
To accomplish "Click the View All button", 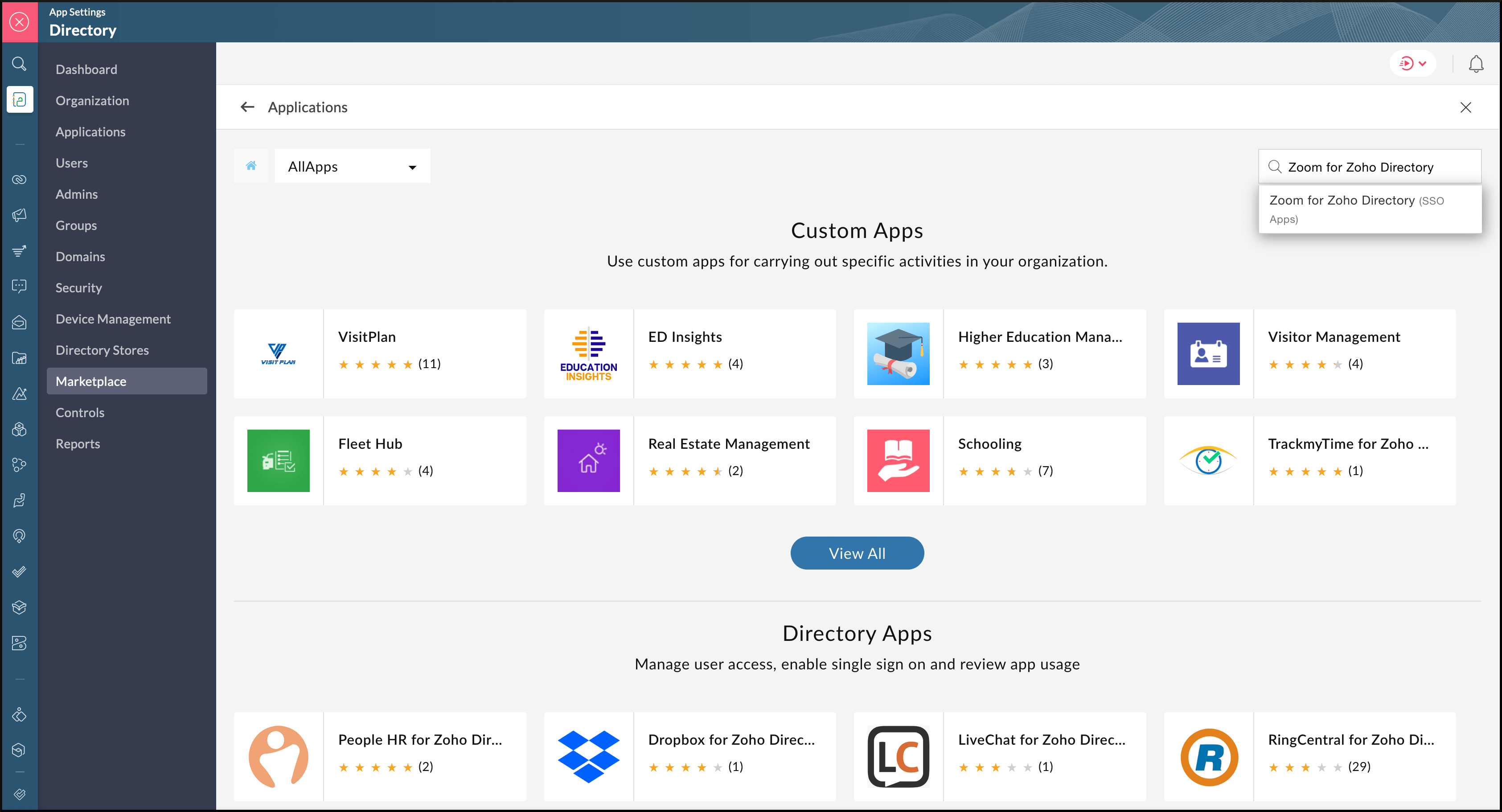I will (857, 553).
